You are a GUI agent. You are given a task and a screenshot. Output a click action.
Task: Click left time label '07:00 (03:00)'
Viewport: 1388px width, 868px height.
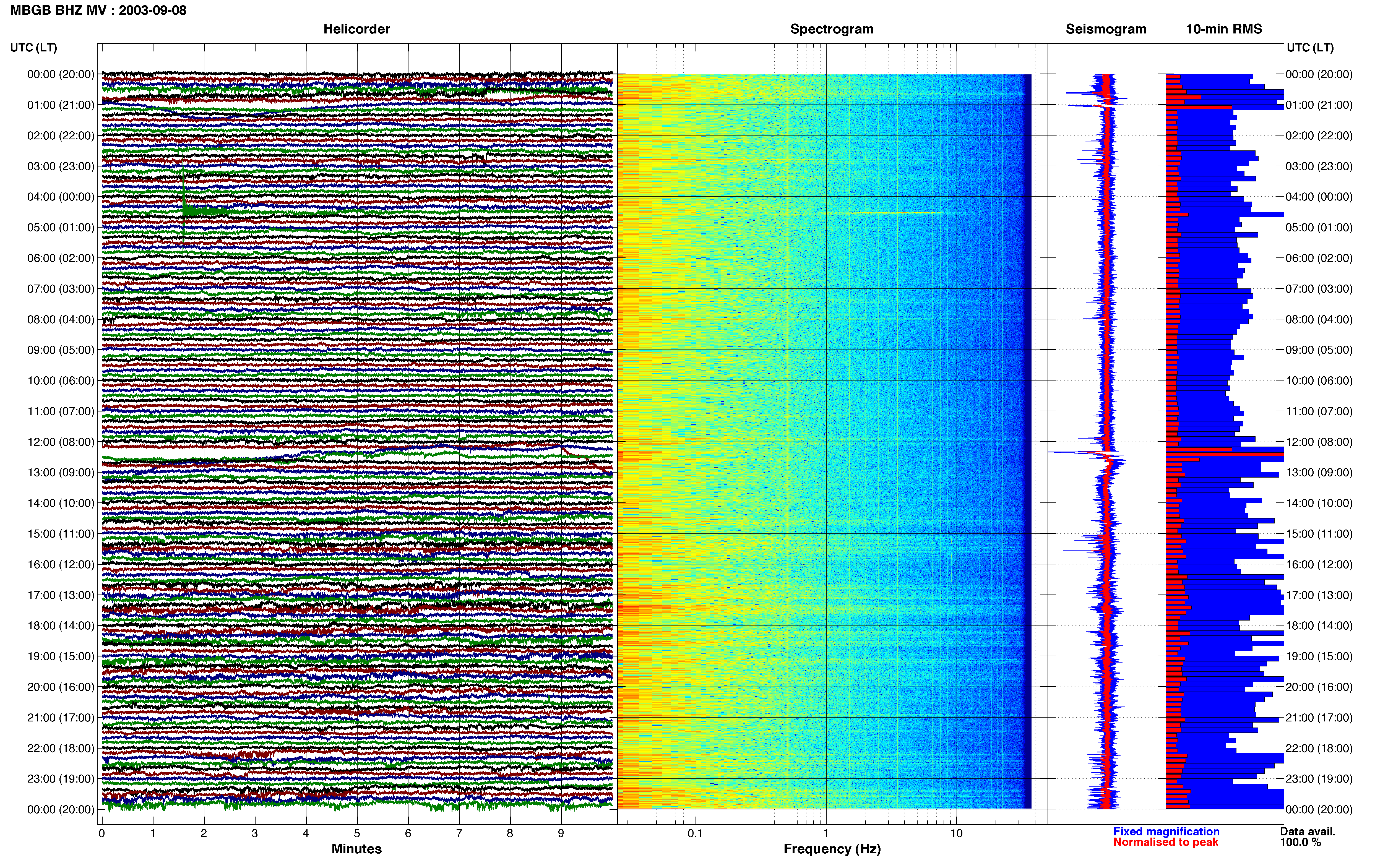(61, 289)
